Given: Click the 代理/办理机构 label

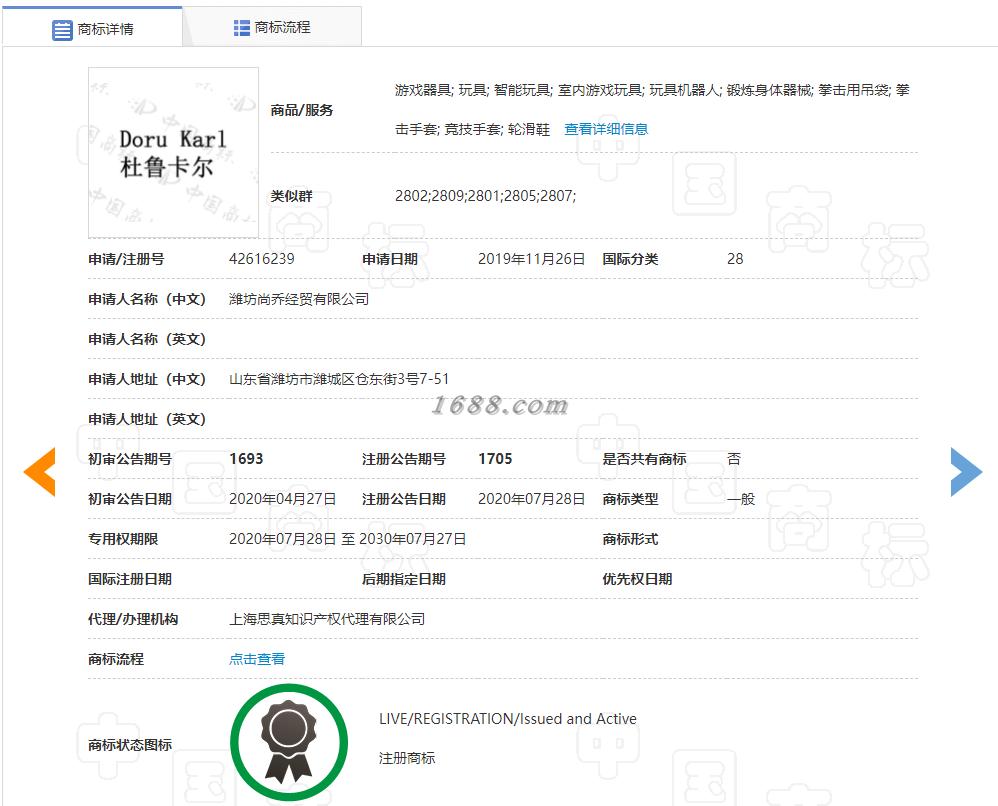Looking at the screenshot, I should (x=133, y=619).
